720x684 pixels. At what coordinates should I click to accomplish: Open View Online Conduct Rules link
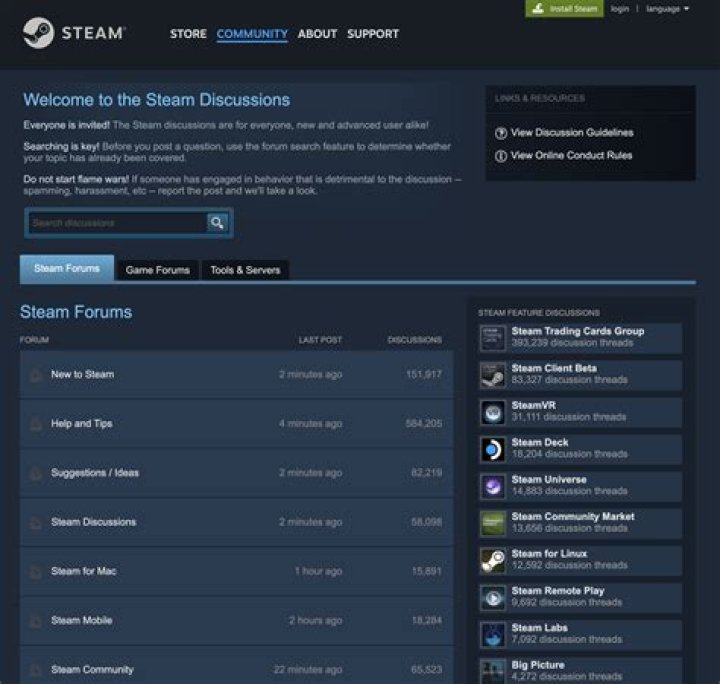[x=571, y=156]
